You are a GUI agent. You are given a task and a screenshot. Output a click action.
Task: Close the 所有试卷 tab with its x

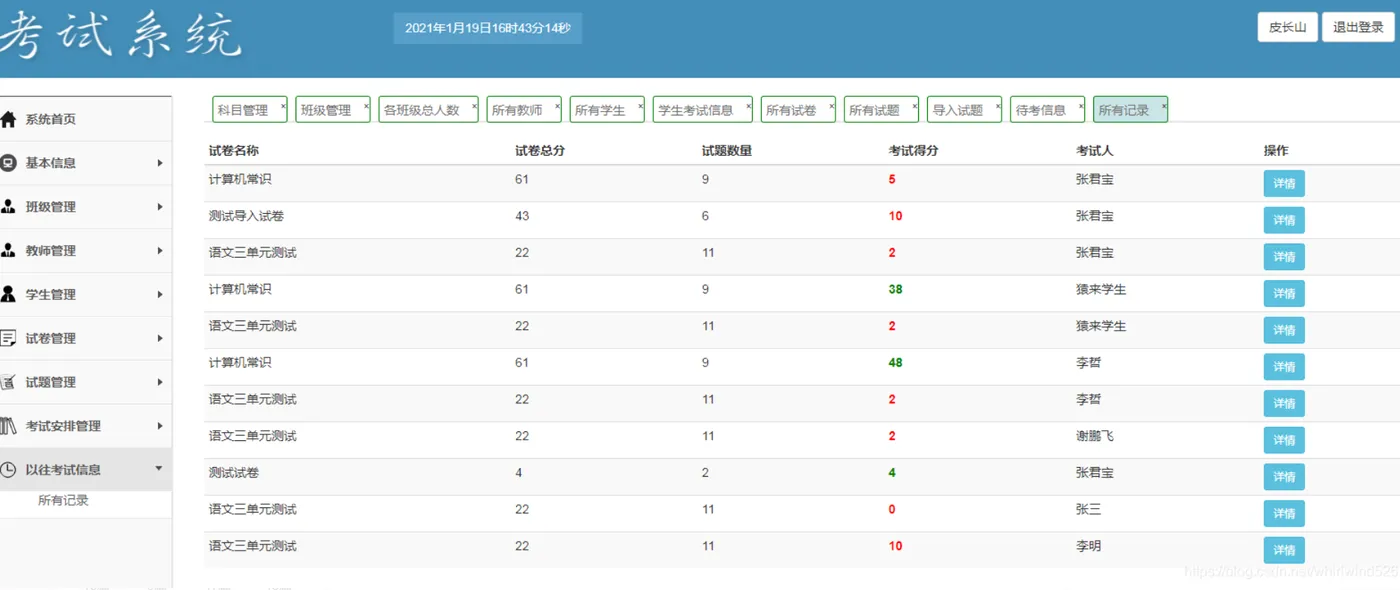pyautogui.click(x=831, y=104)
